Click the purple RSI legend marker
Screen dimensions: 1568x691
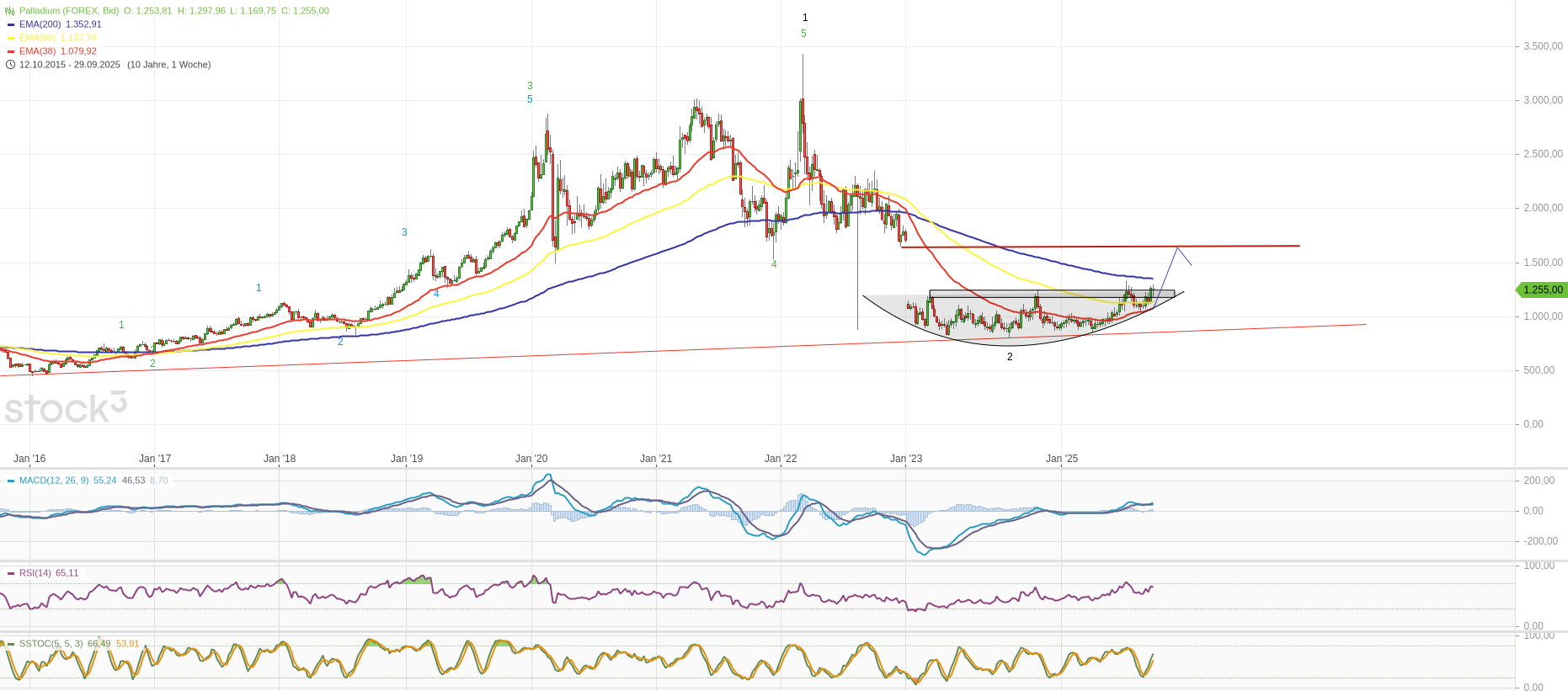11,573
